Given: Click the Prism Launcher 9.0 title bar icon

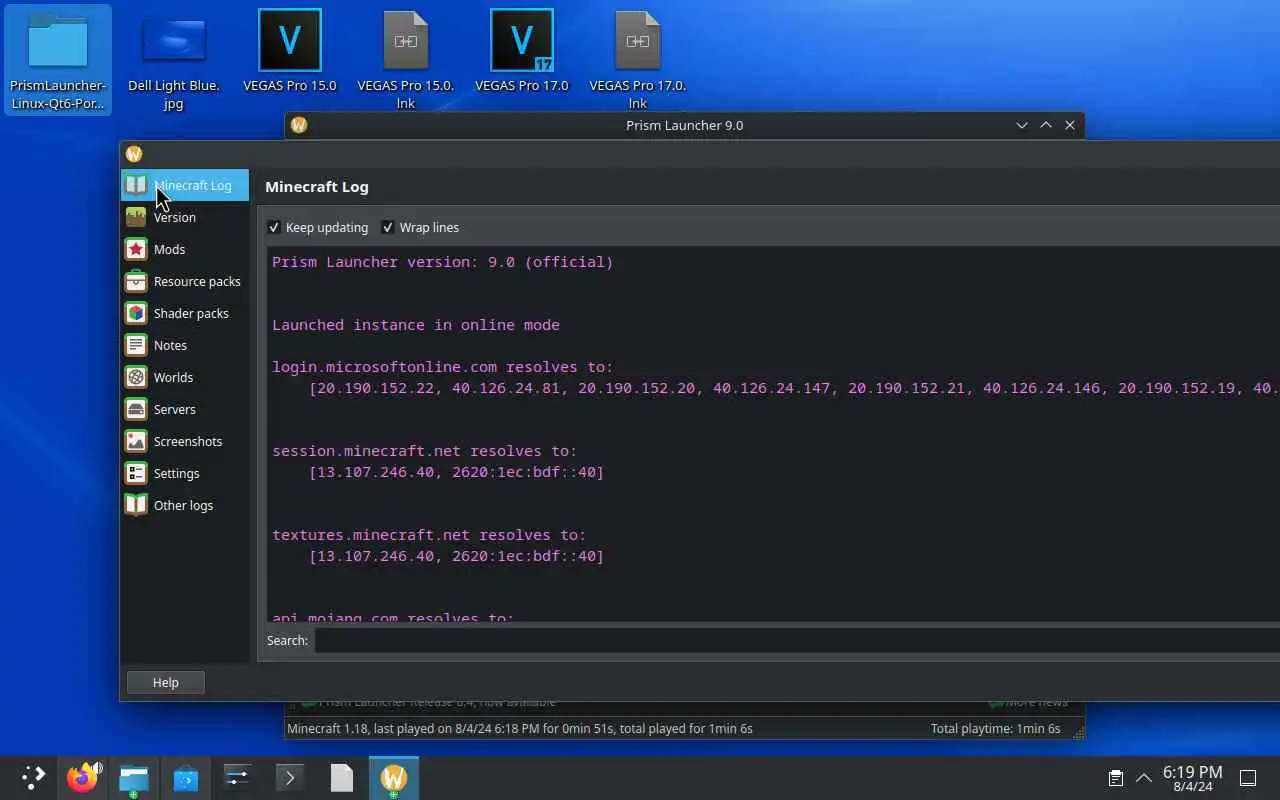Looking at the screenshot, I should tap(299, 125).
